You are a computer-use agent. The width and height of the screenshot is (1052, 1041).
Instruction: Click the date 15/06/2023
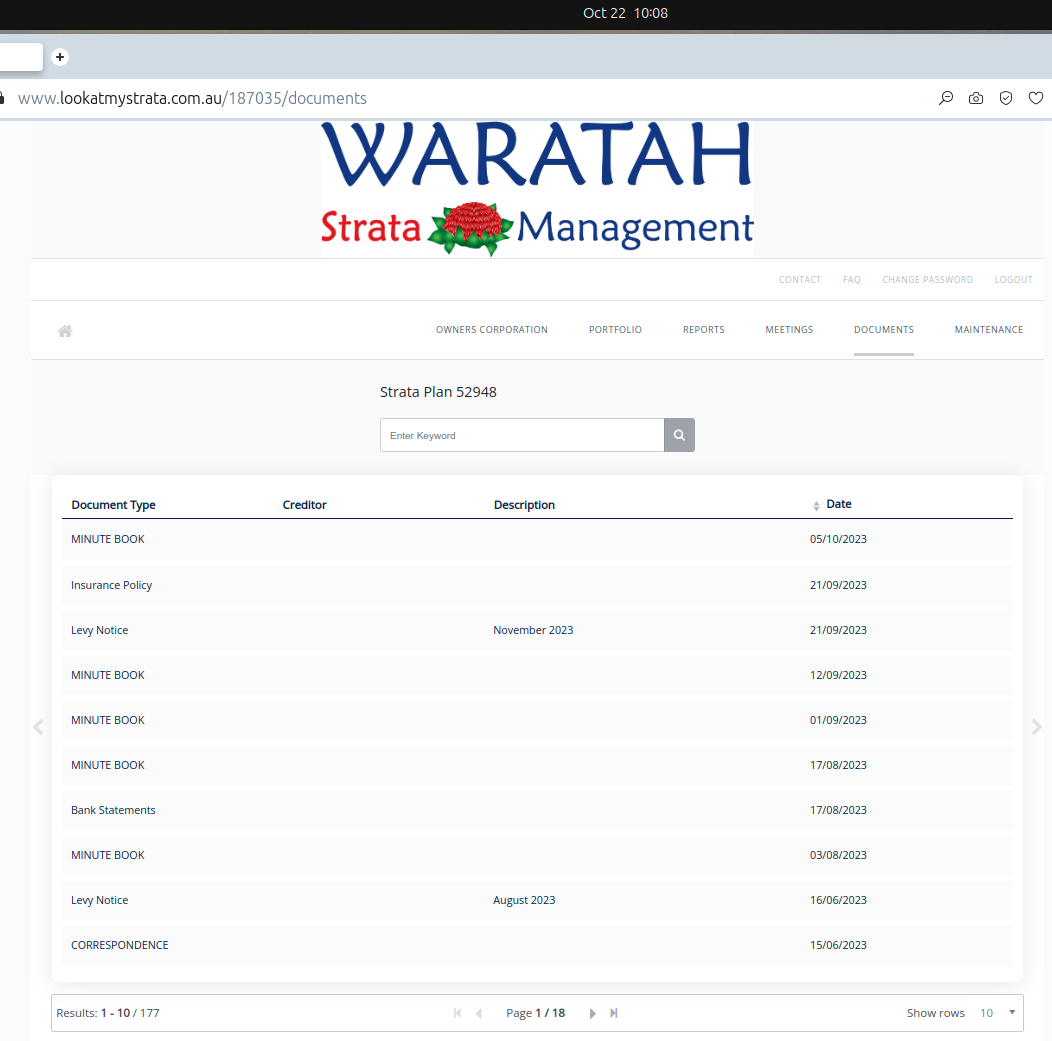click(x=838, y=944)
